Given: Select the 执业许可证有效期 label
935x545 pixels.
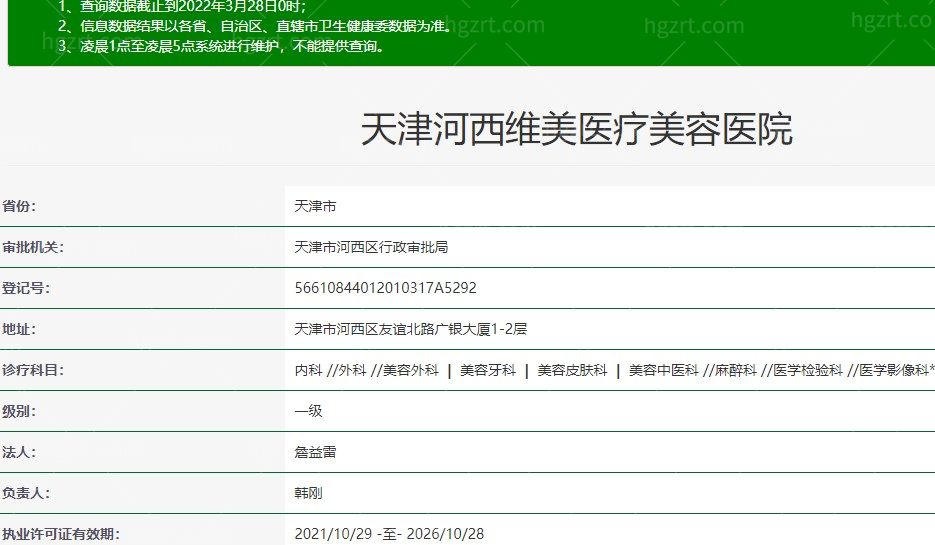Looking at the screenshot, I should coord(60,534).
